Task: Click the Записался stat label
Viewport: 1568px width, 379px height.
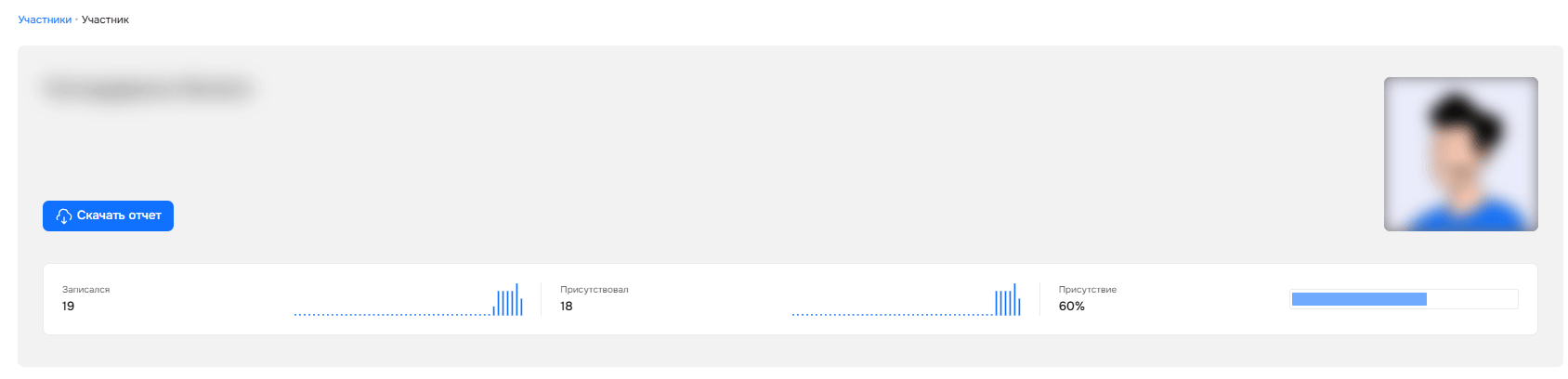Action: pyautogui.click(x=85, y=290)
